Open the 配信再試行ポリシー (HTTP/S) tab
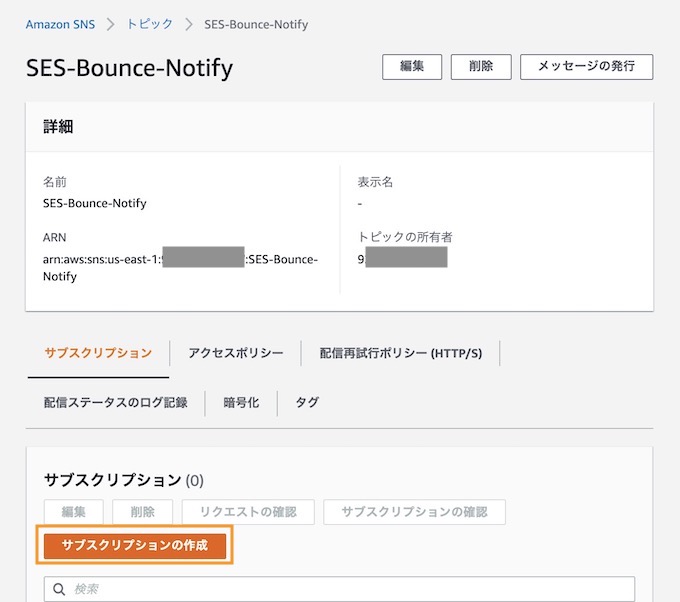The image size is (680, 602). 401,353
